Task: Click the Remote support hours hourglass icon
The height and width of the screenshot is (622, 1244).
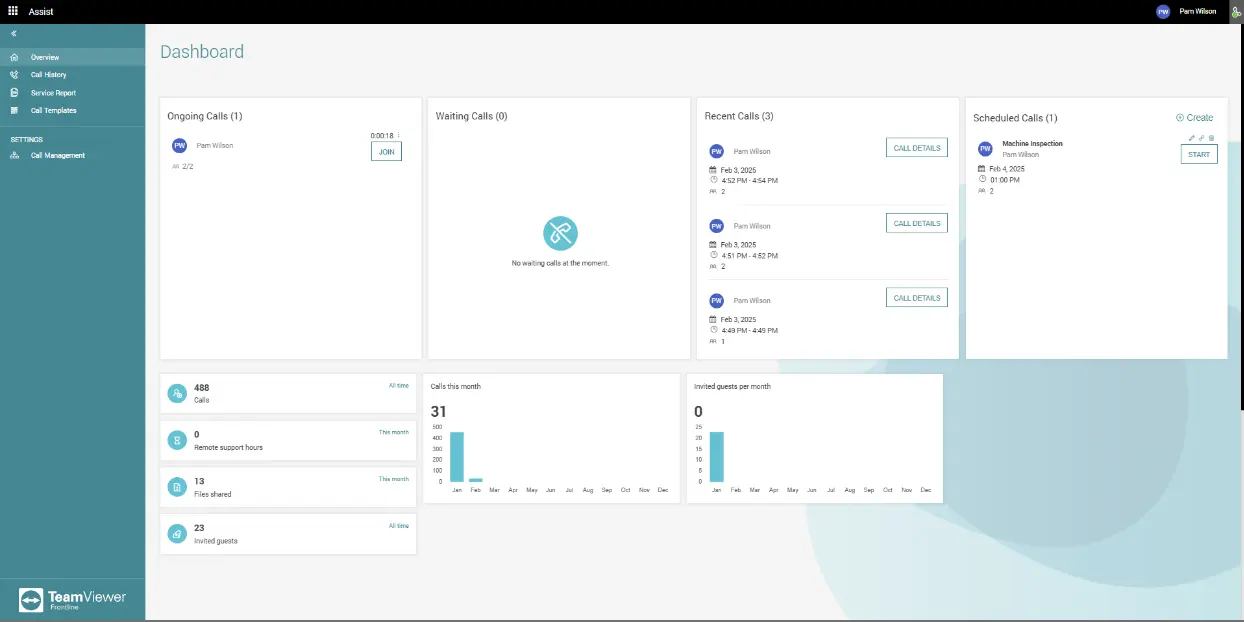Action: 177,440
